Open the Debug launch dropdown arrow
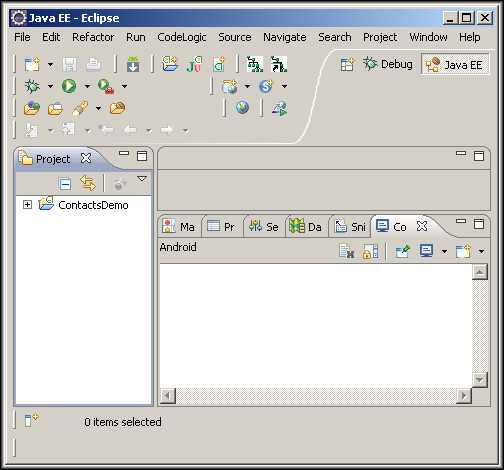This screenshot has height=470, width=504. [50, 86]
